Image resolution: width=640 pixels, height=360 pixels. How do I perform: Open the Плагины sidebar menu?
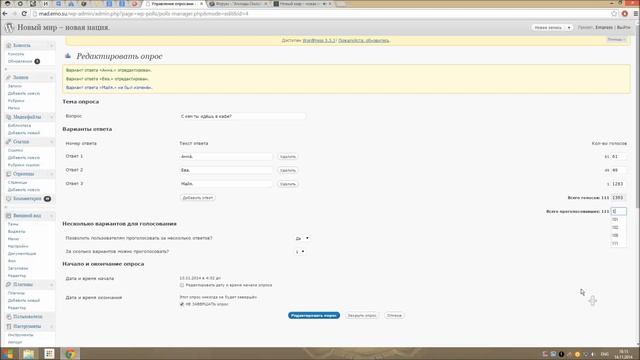[23, 284]
